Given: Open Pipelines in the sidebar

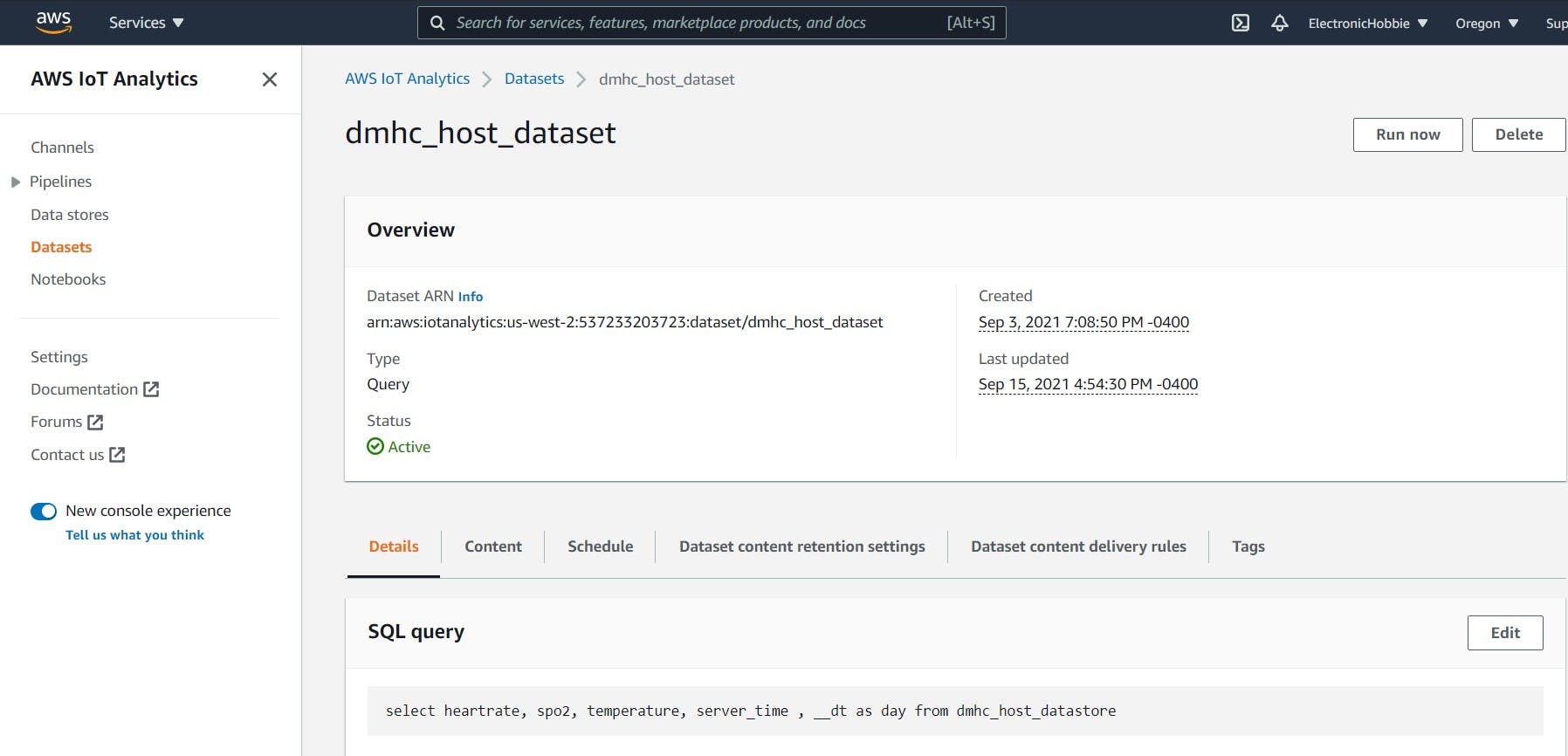Looking at the screenshot, I should [60, 182].
